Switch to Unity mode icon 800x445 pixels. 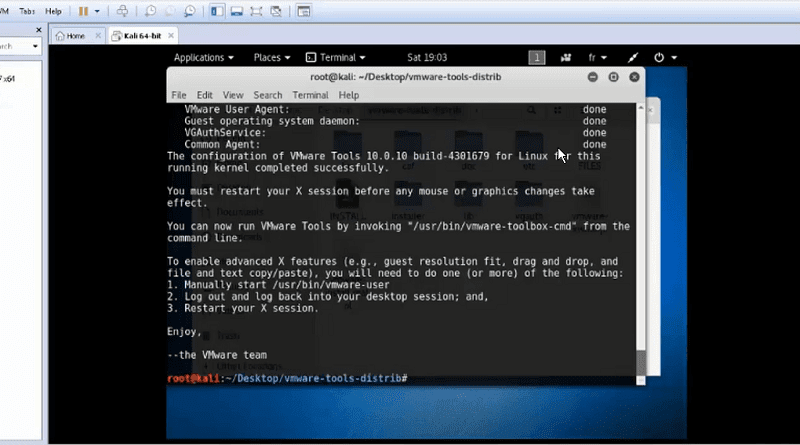[276, 11]
